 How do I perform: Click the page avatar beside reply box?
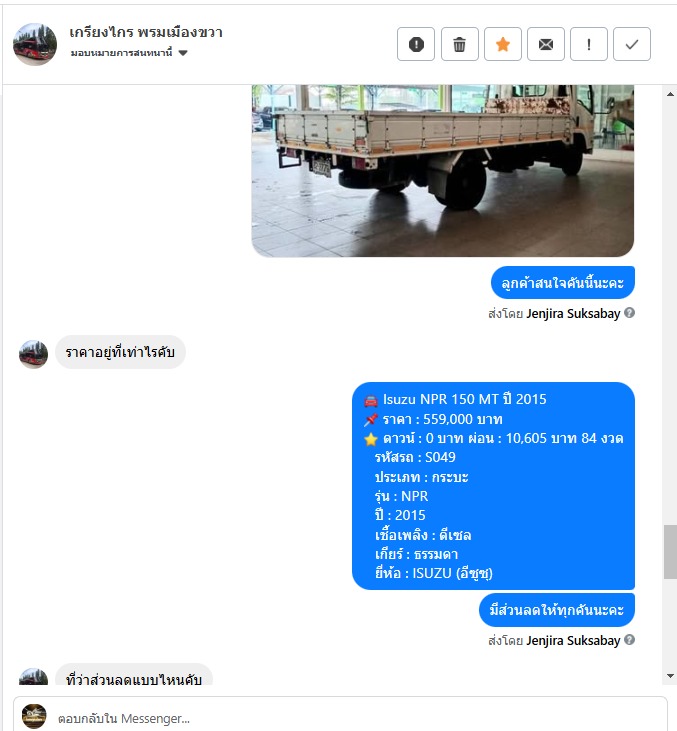34,716
